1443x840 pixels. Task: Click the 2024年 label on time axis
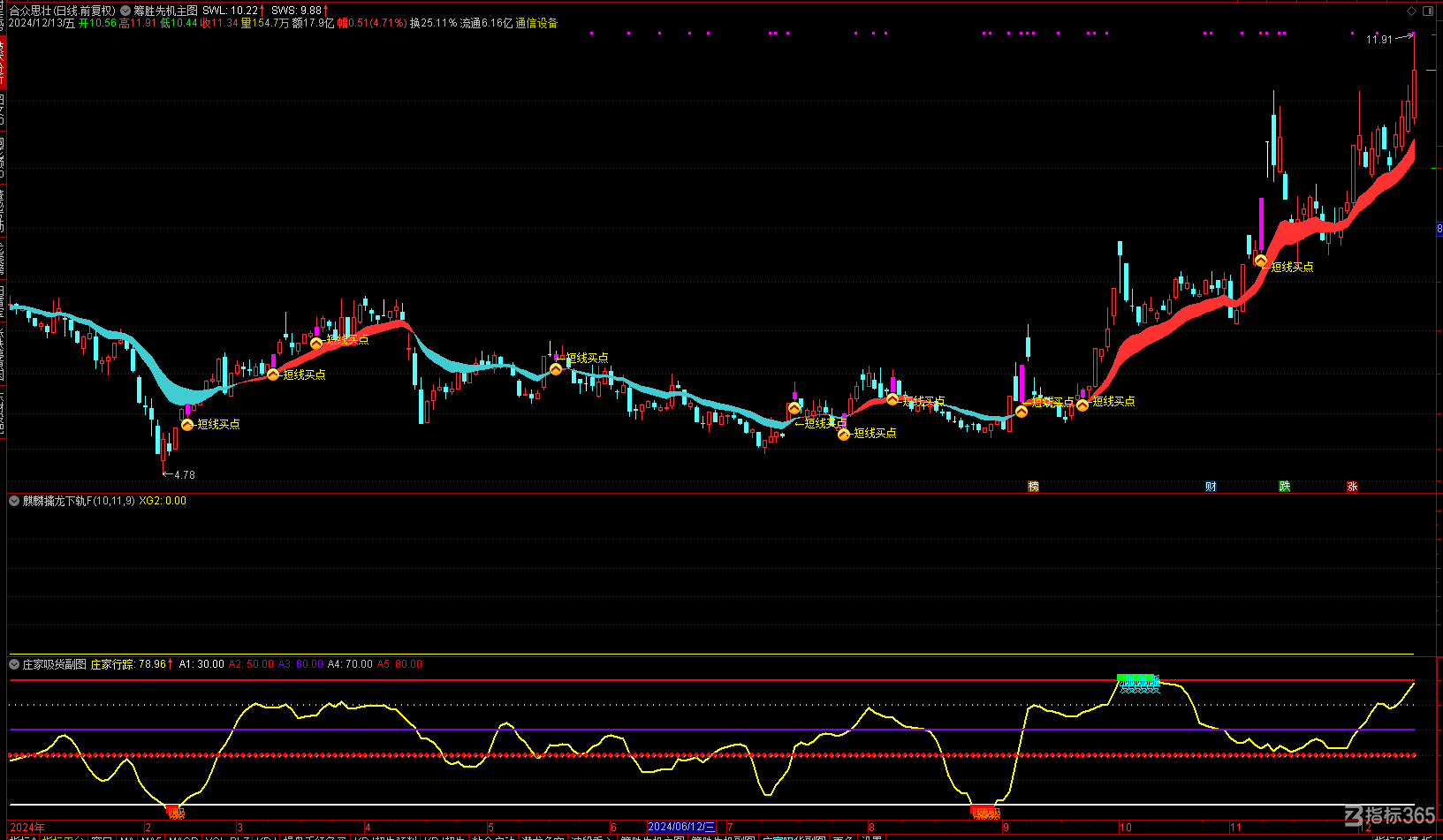pos(27,828)
